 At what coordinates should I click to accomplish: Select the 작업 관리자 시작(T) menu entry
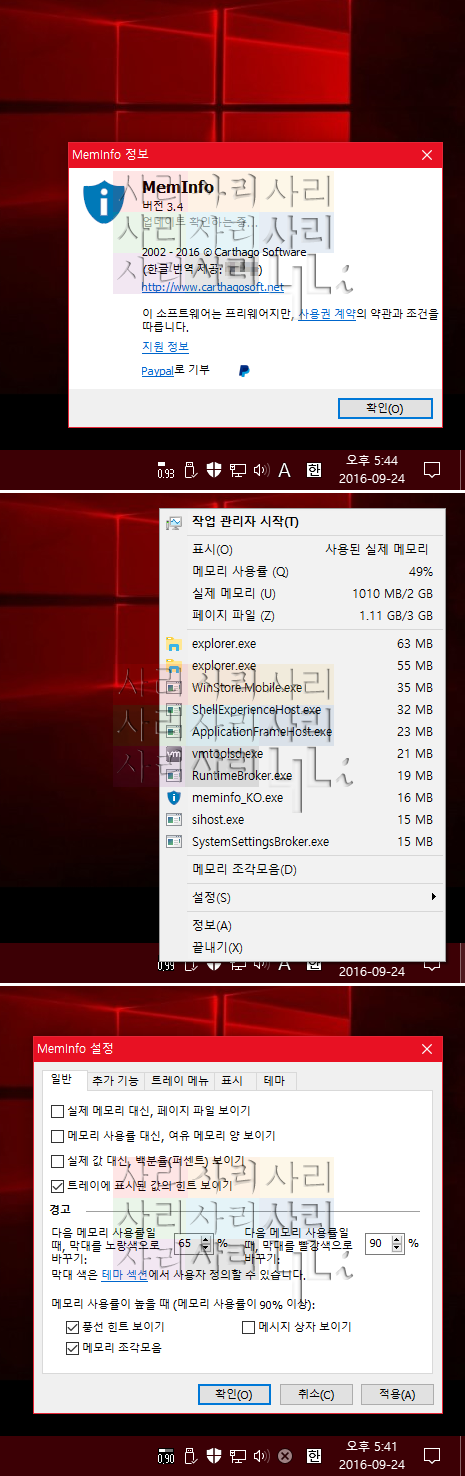point(301,522)
